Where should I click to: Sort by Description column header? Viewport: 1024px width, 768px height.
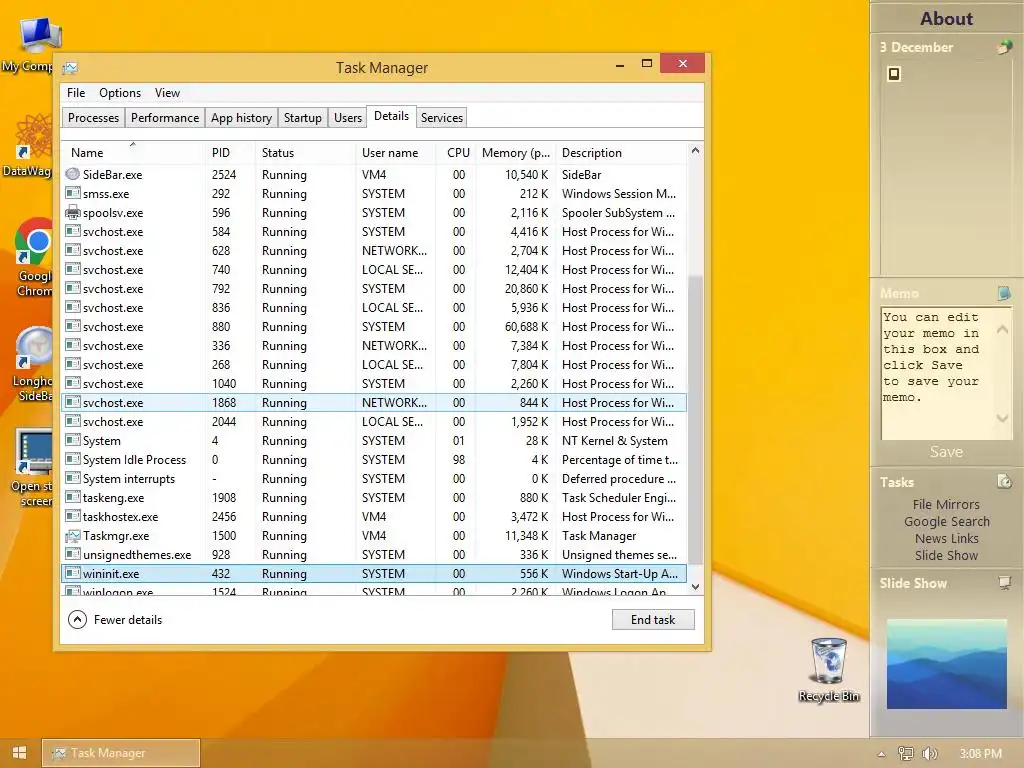point(620,153)
